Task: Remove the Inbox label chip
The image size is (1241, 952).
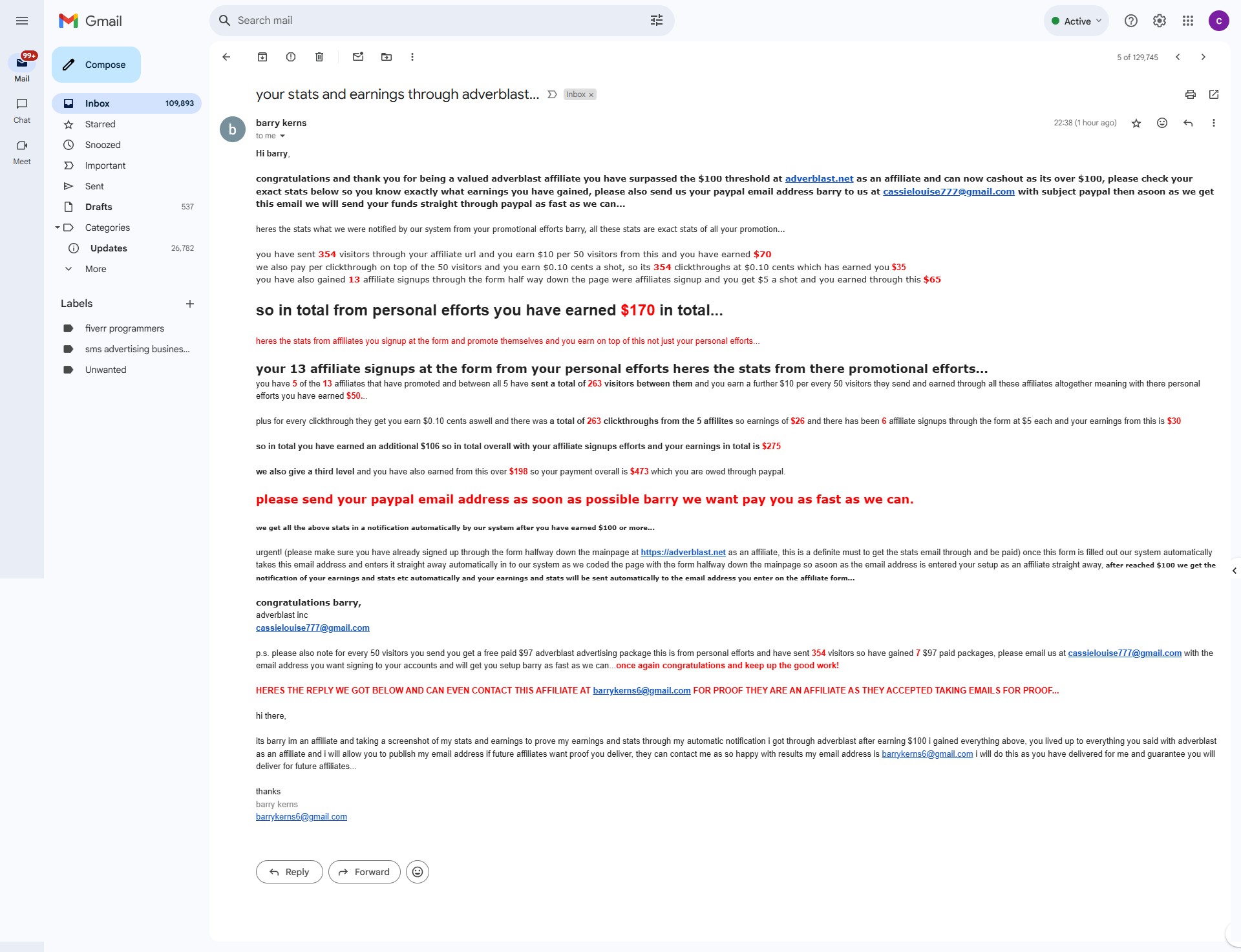Action: tap(591, 95)
